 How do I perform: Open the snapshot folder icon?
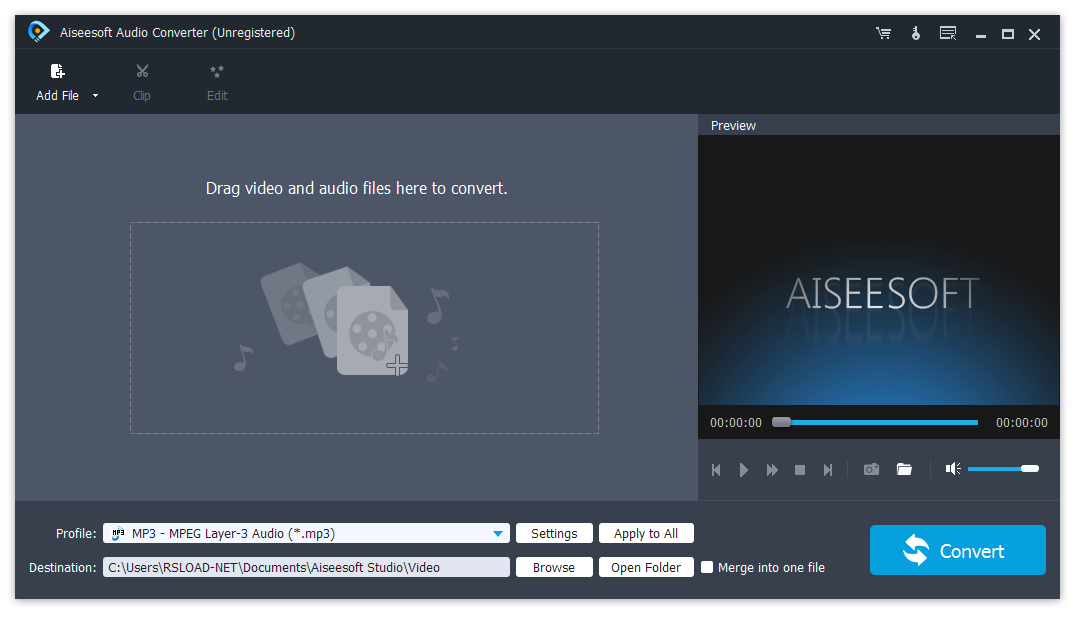click(904, 468)
